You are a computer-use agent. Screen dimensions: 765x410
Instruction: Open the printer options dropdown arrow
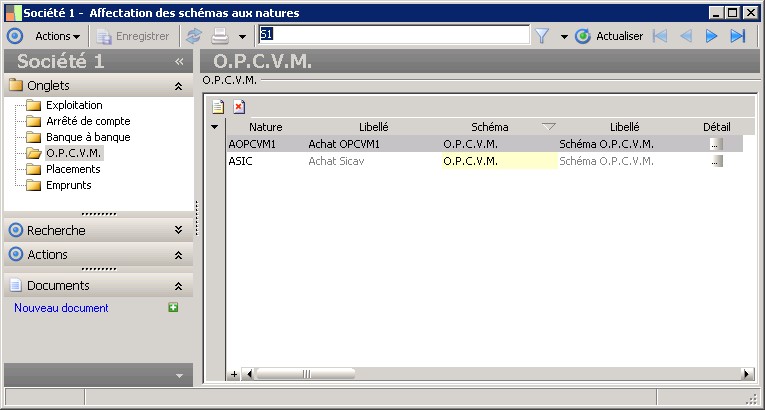pos(242,37)
